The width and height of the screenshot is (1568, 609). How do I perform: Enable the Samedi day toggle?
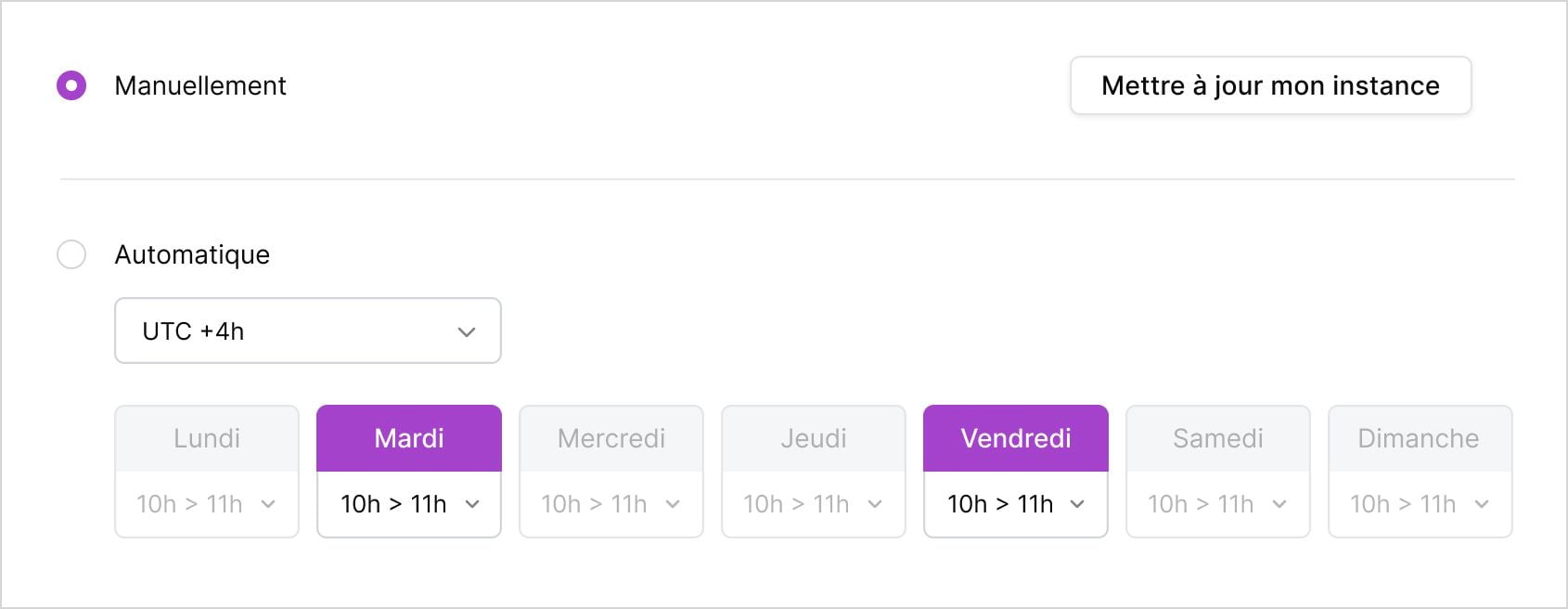[x=1218, y=438]
